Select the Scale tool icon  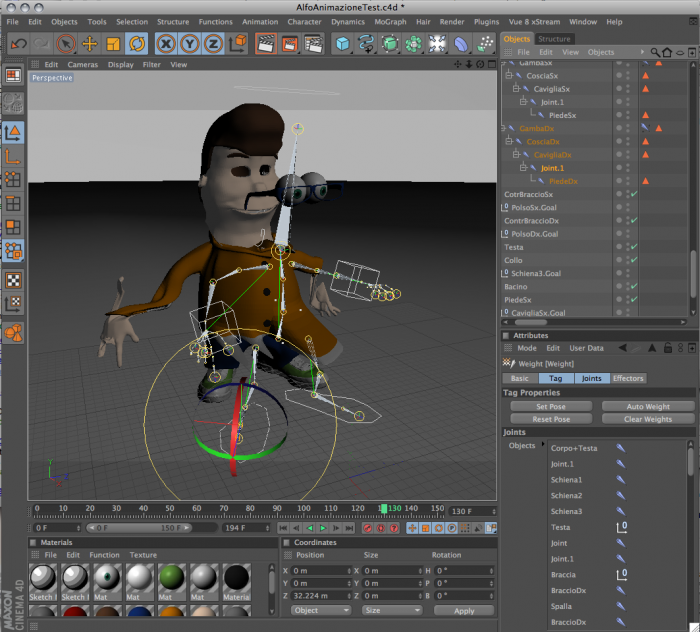tap(113, 44)
